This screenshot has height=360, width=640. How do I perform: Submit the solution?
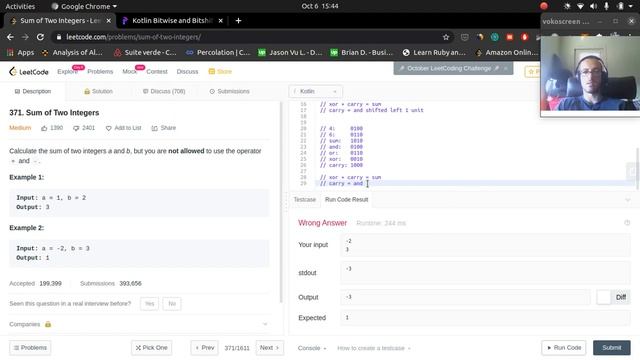tap(611, 348)
